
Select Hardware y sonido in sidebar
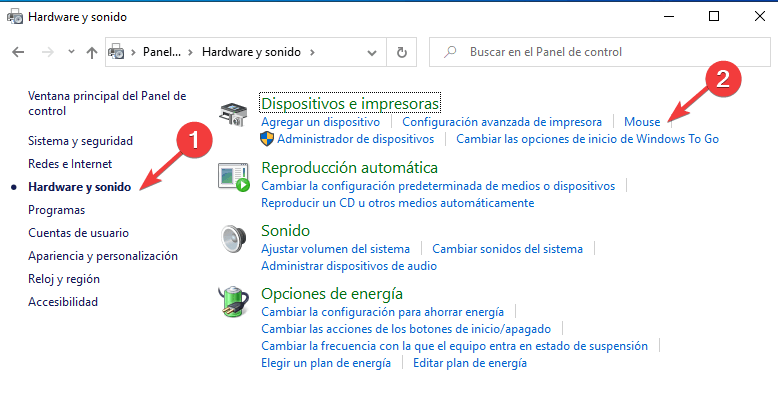(79, 187)
